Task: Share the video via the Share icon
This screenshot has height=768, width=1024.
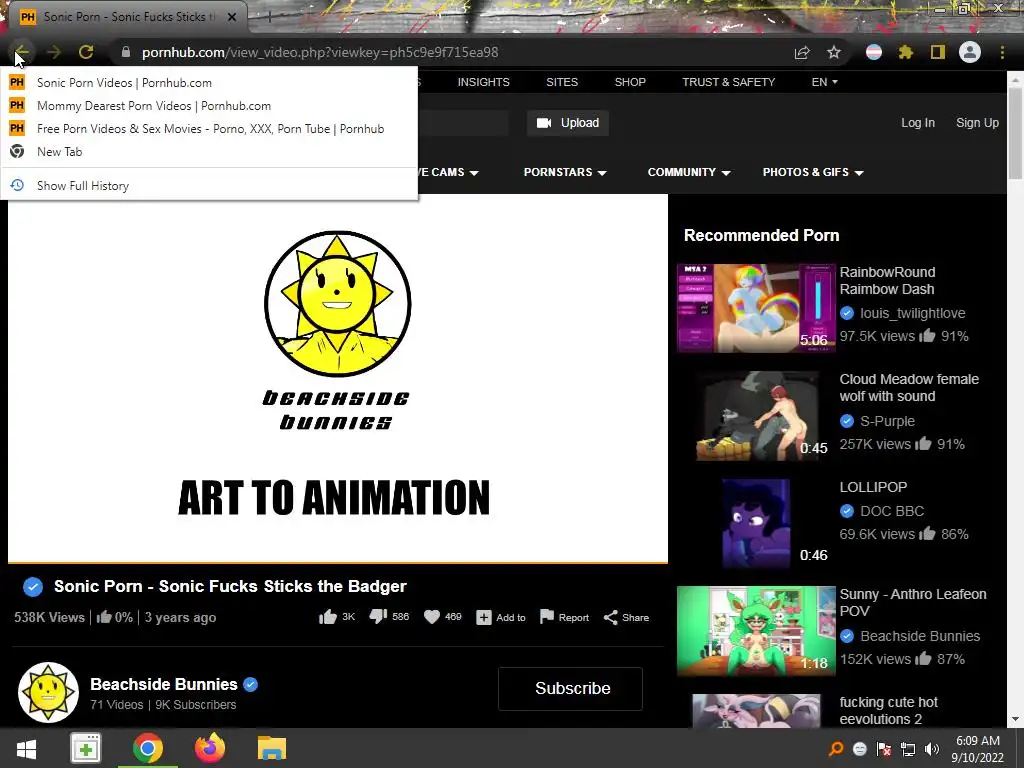Action: 611,617
